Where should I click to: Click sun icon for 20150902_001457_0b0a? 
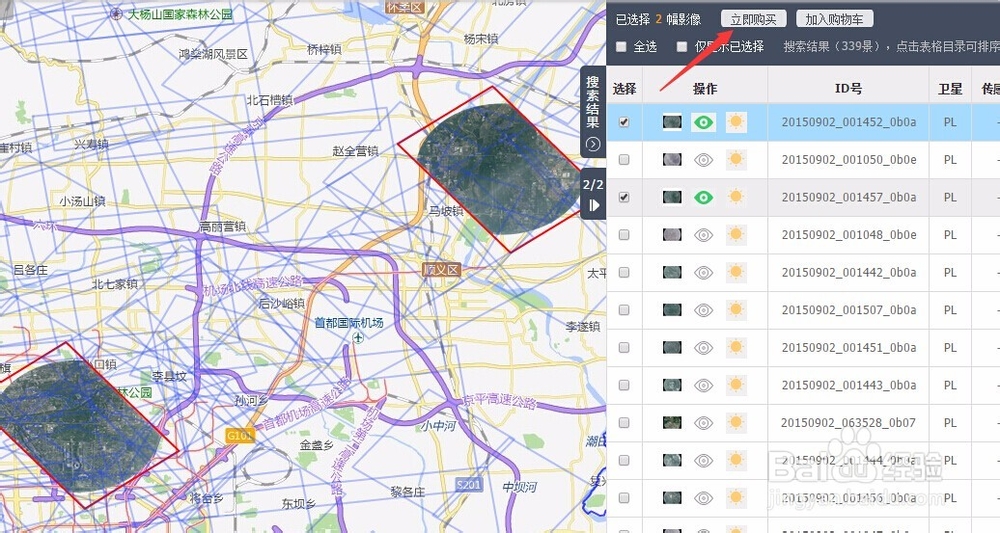tap(736, 196)
